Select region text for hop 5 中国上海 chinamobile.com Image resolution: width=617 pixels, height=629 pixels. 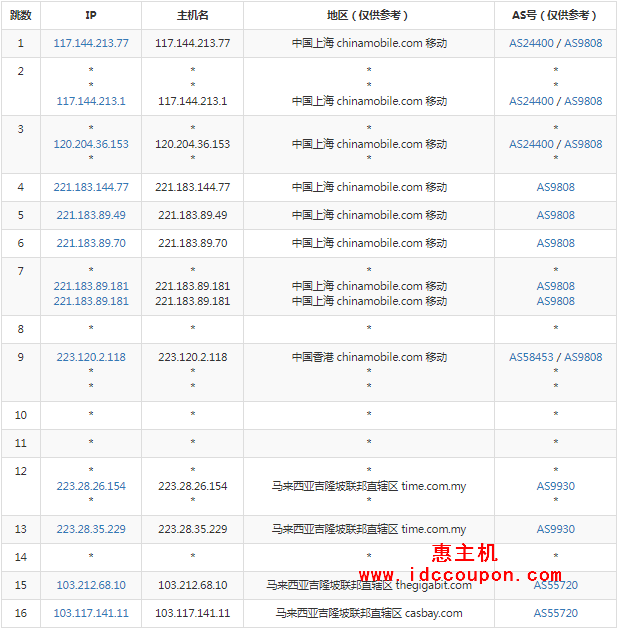click(369, 215)
